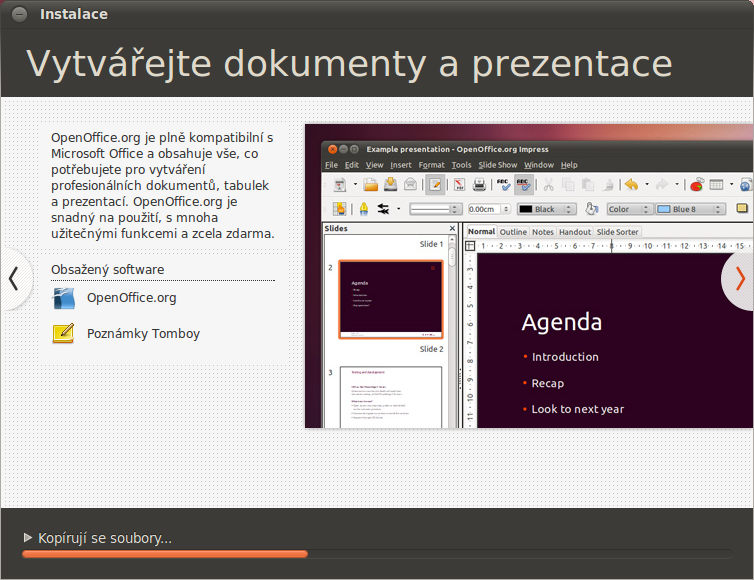This screenshot has height=580, width=754.
Task: Switch to the Slide Sorter tab
Action: [617, 232]
